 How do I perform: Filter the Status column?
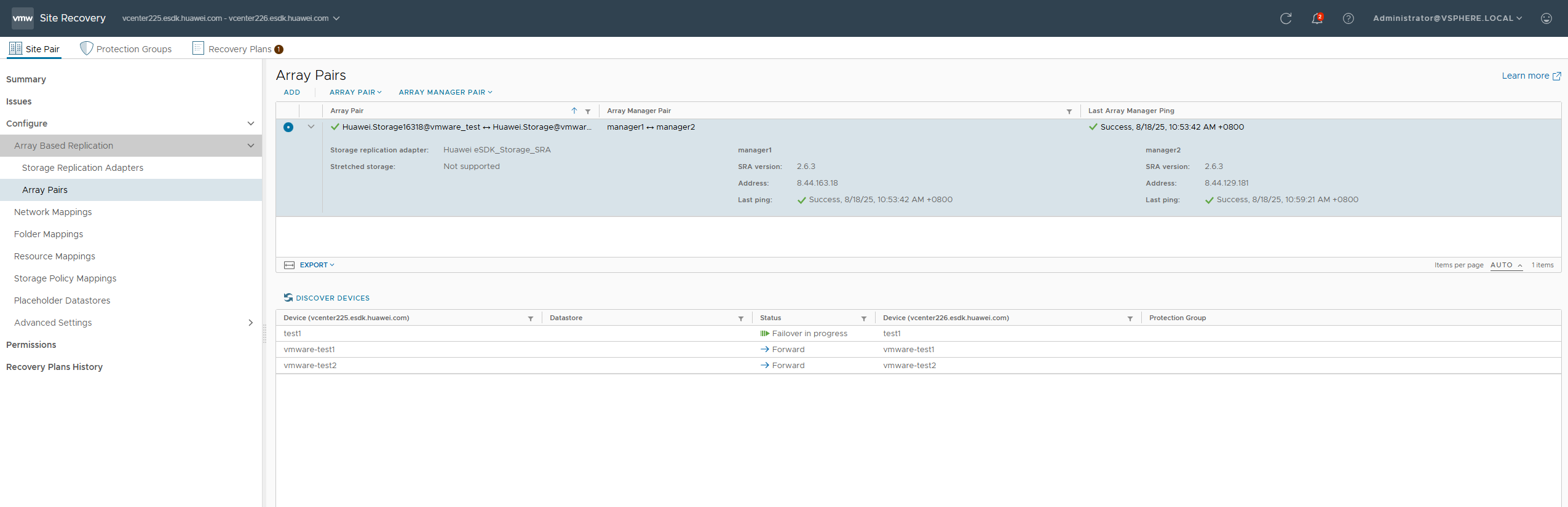click(x=864, y=318)
